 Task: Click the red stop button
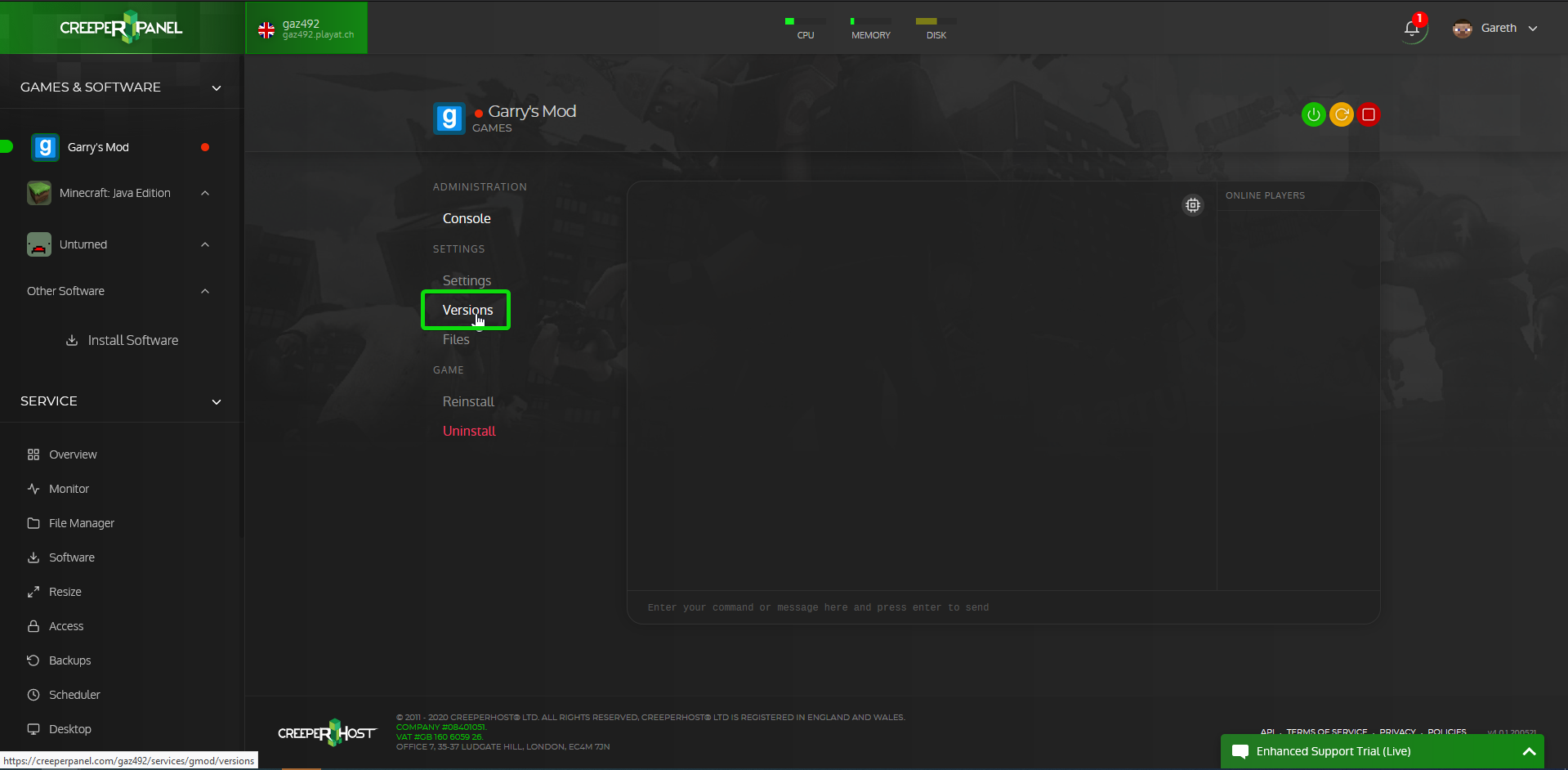pos(1369,114)
